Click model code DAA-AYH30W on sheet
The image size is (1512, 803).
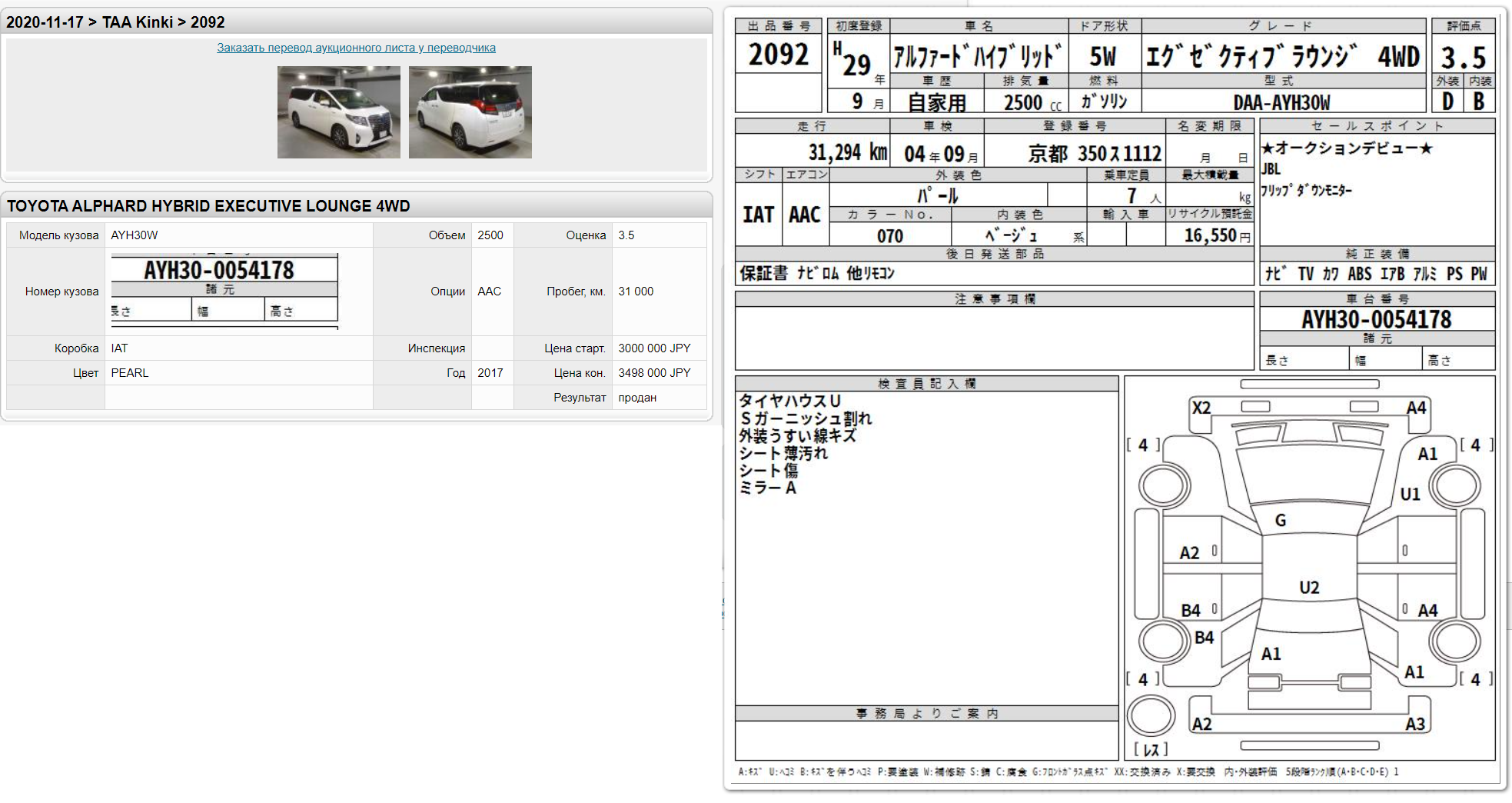(1281, 102)
